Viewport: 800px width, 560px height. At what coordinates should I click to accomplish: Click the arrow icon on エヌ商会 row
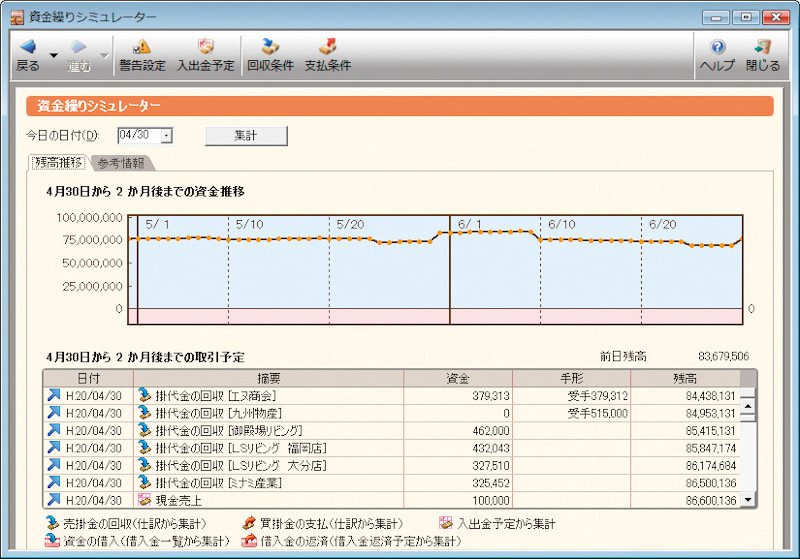54,395
